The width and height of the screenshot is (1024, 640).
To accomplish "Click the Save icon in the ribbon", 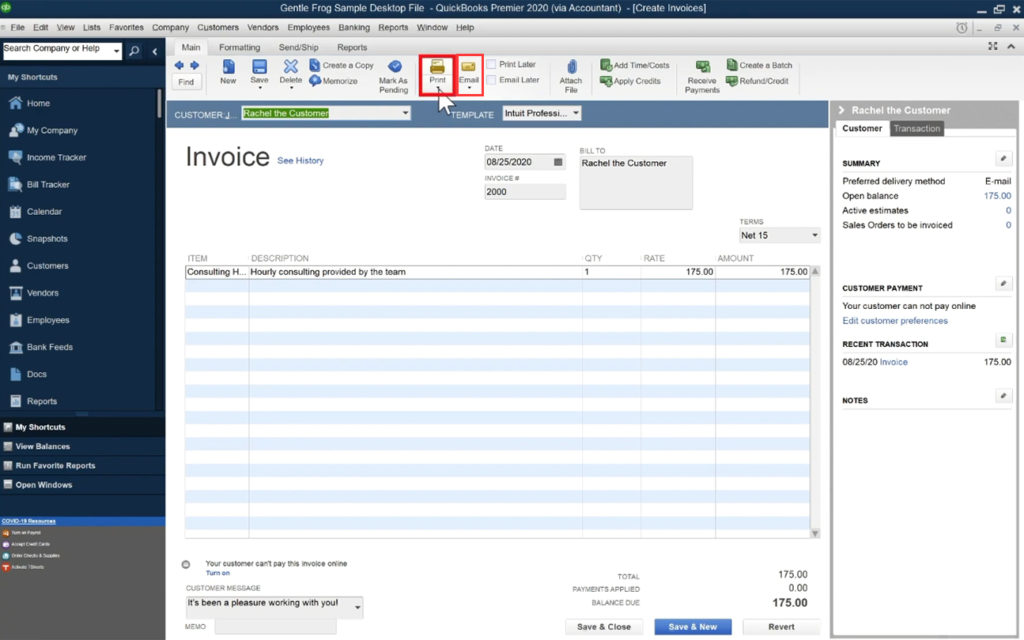I will [259, 67].
